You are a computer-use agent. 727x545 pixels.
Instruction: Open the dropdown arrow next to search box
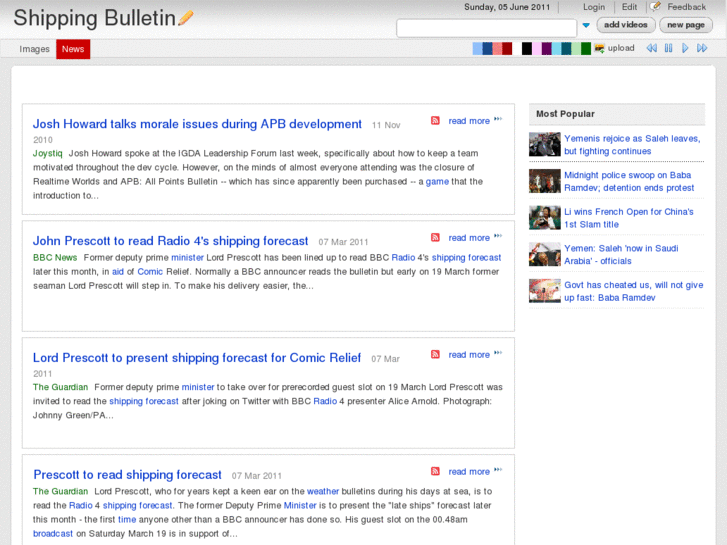[x=586, y=26]
